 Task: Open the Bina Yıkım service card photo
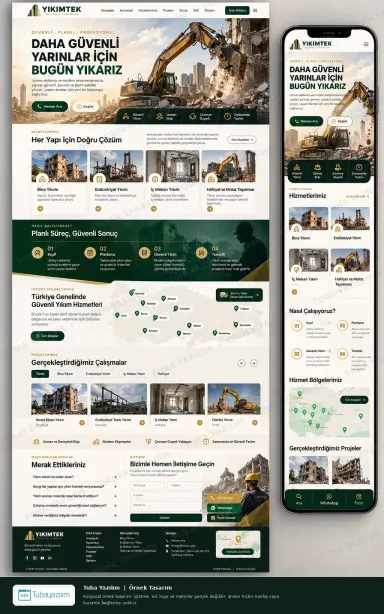[59, 166]
